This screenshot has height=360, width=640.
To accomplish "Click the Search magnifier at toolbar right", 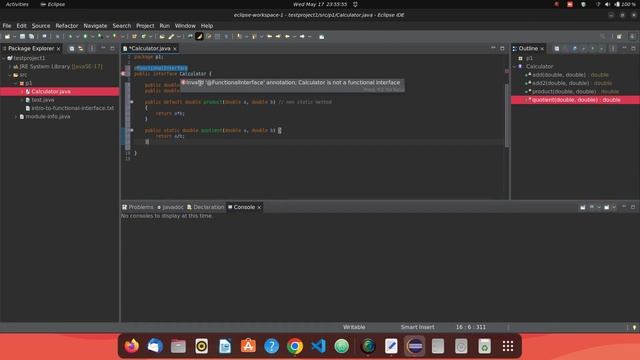I will point(602,37).
